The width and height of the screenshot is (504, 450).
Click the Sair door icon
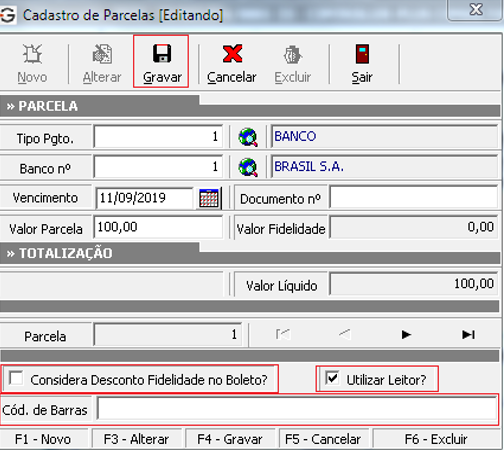point(362,54)
